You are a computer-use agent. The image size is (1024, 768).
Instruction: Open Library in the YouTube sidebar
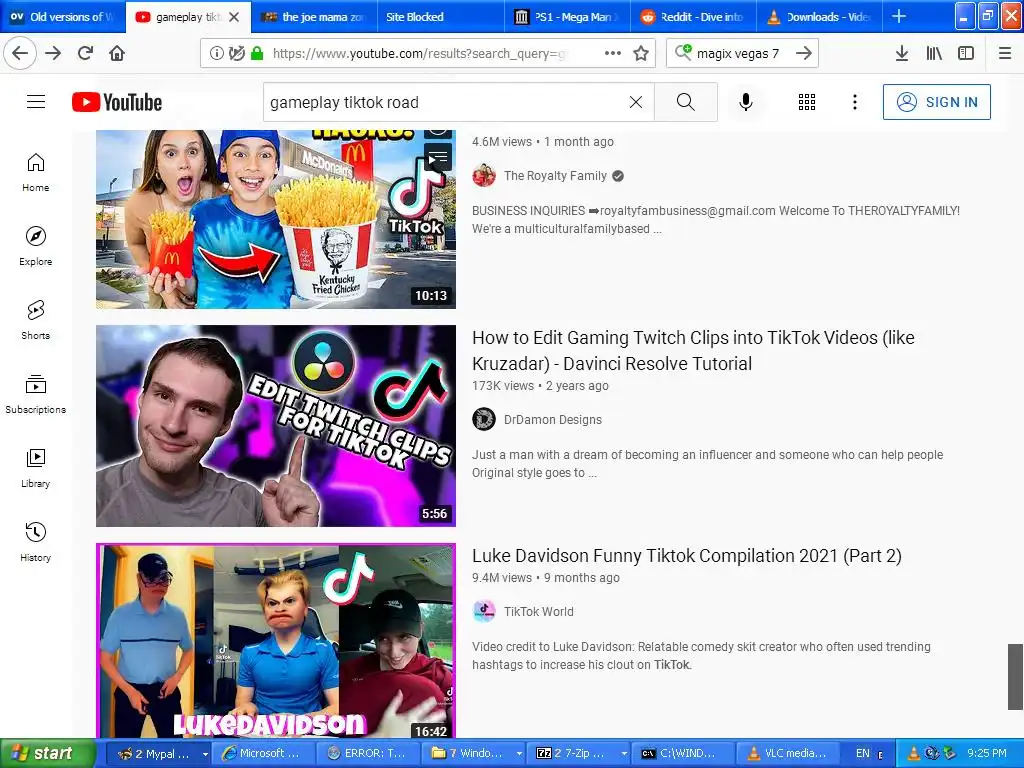tap(36, 469)
